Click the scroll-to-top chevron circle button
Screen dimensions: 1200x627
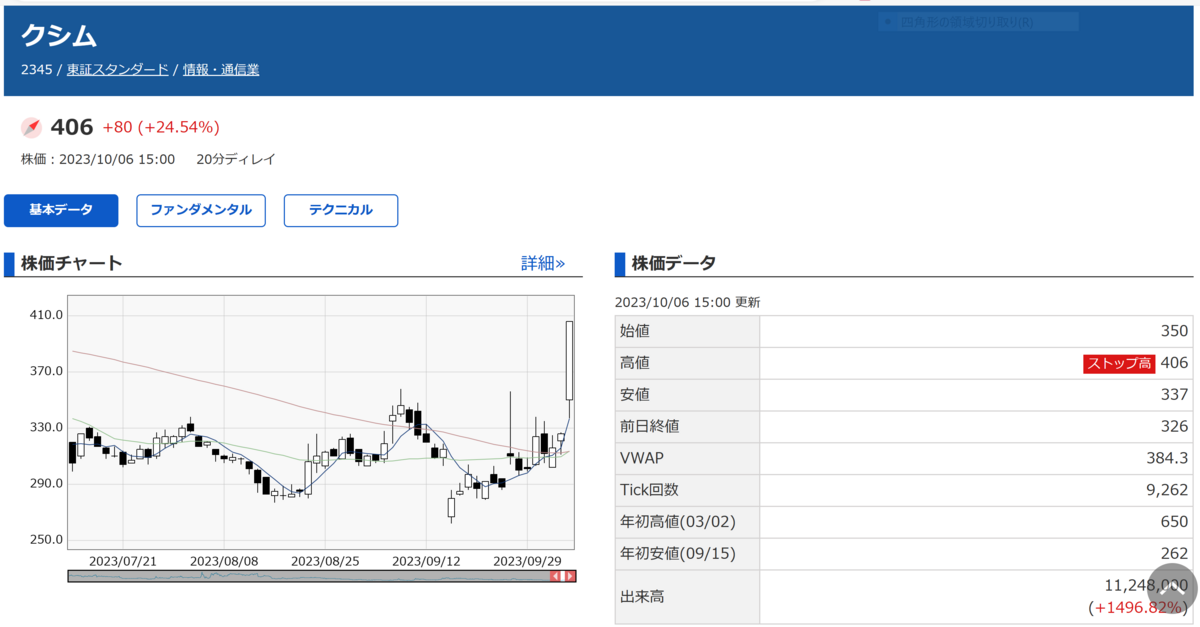1170,588
